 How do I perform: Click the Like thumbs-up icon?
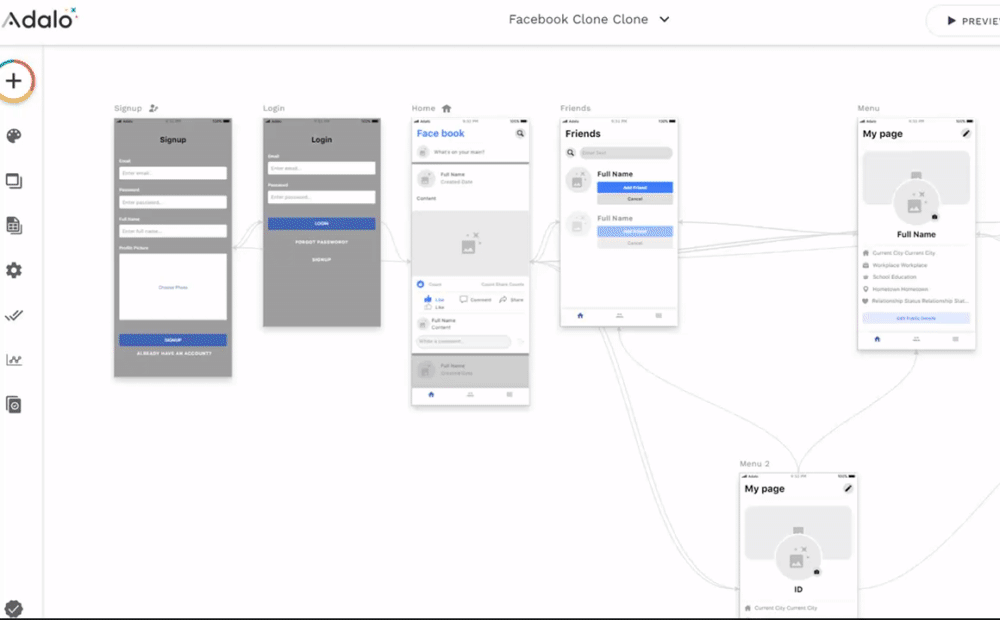coord(428,299)
